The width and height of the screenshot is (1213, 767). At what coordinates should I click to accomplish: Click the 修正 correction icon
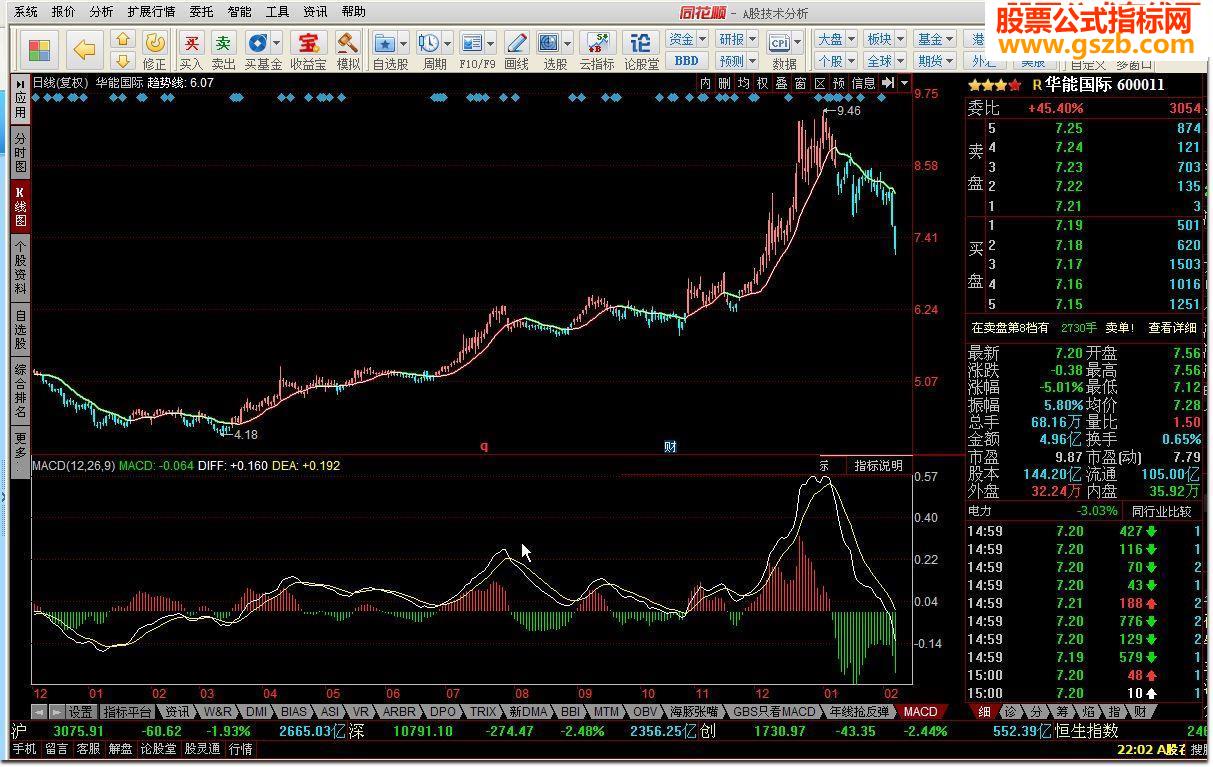(155, 50)
